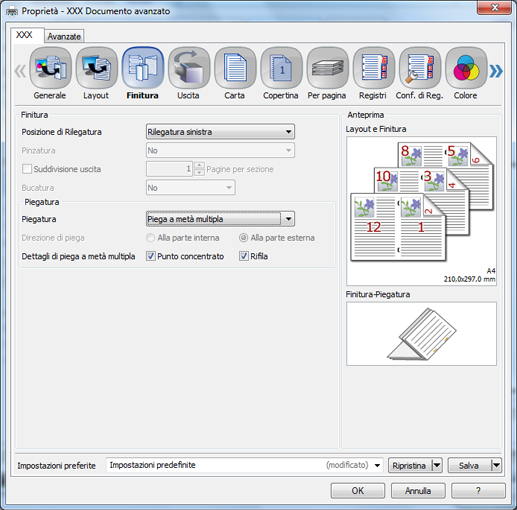This screenshot has width=517, height=510.
Task: Show next category icons with right chevron
Action: pos(496,71)
